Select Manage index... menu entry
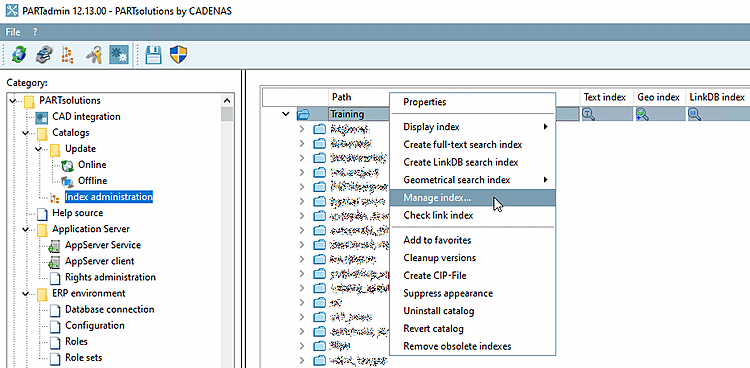Viewport: 750px width, 368px height. coord(473,198)
